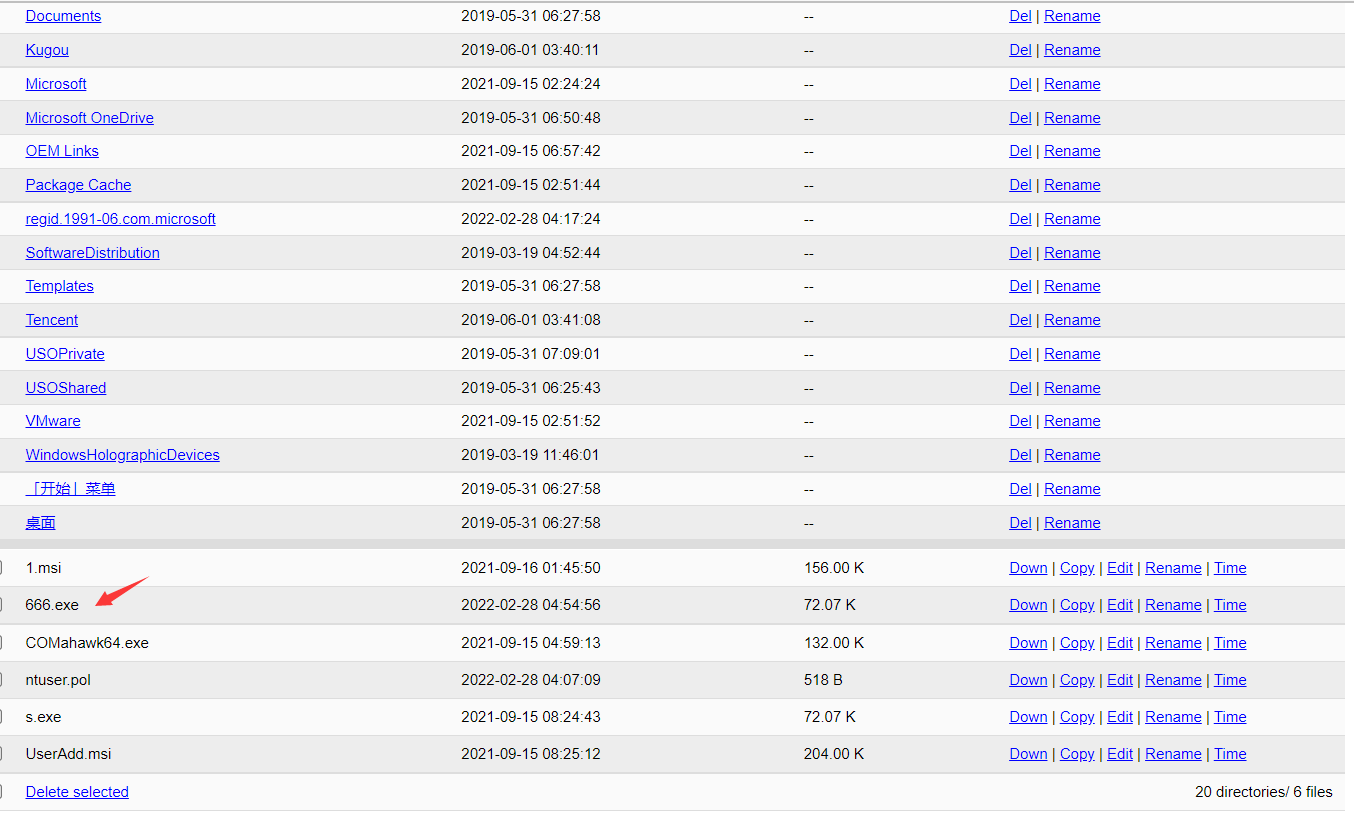Open the USOPrivate folder
The image size is (1354, 828).
coord(65,354)
